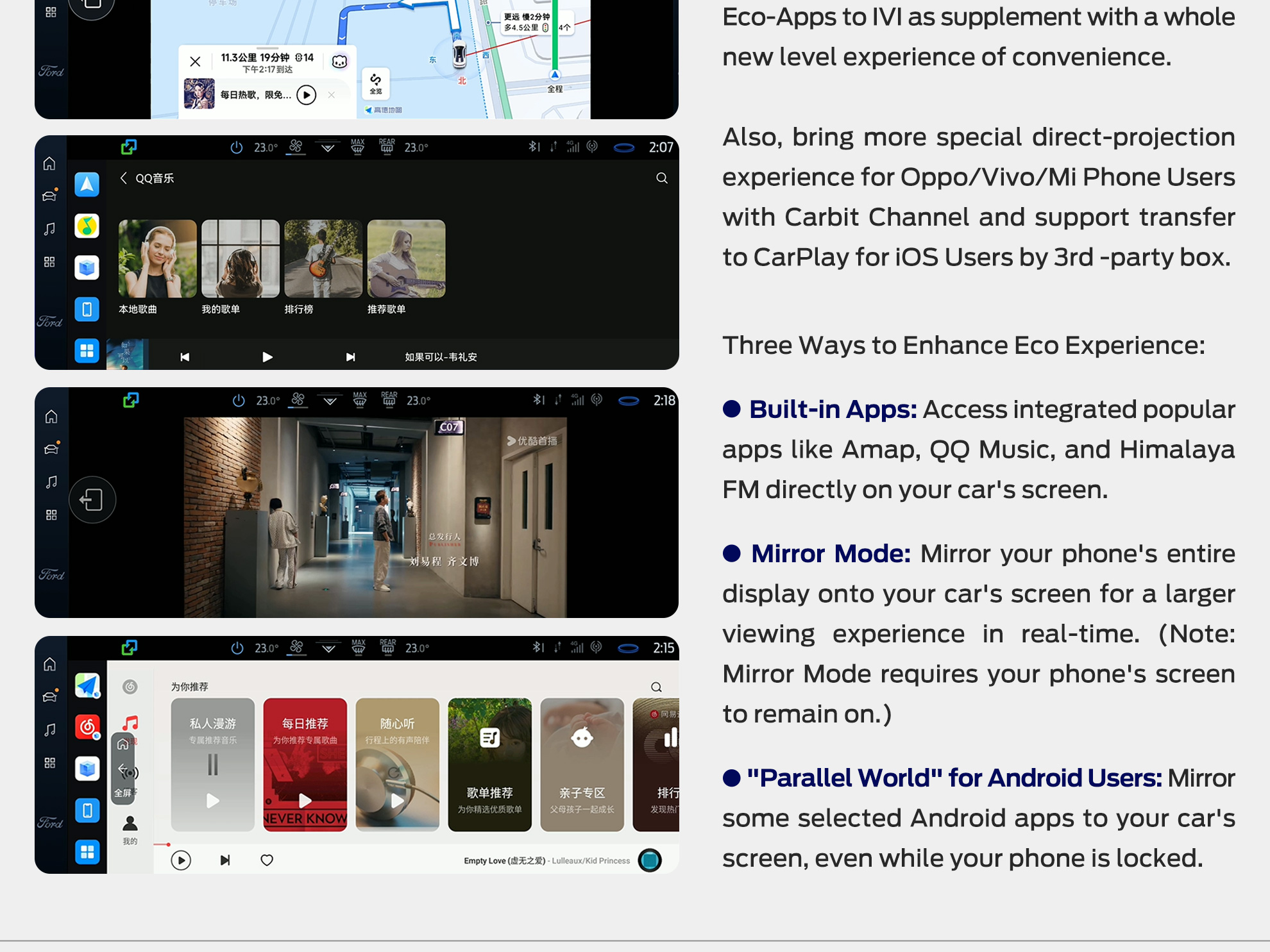The width and height of the screenshot is (1270, 952).
Task: Open Amap navigation app icon in QQ Music sidebar
Action: (87, 185)
